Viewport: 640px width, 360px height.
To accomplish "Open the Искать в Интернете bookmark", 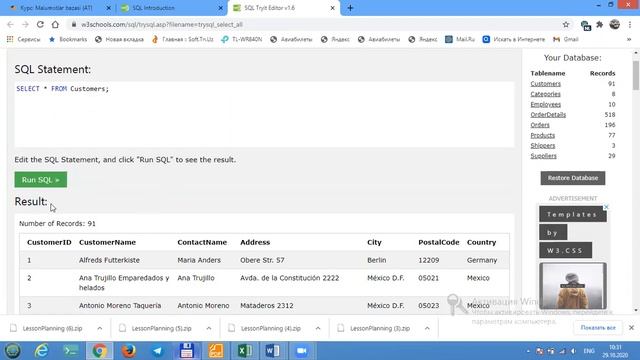I will coord(514,39).
